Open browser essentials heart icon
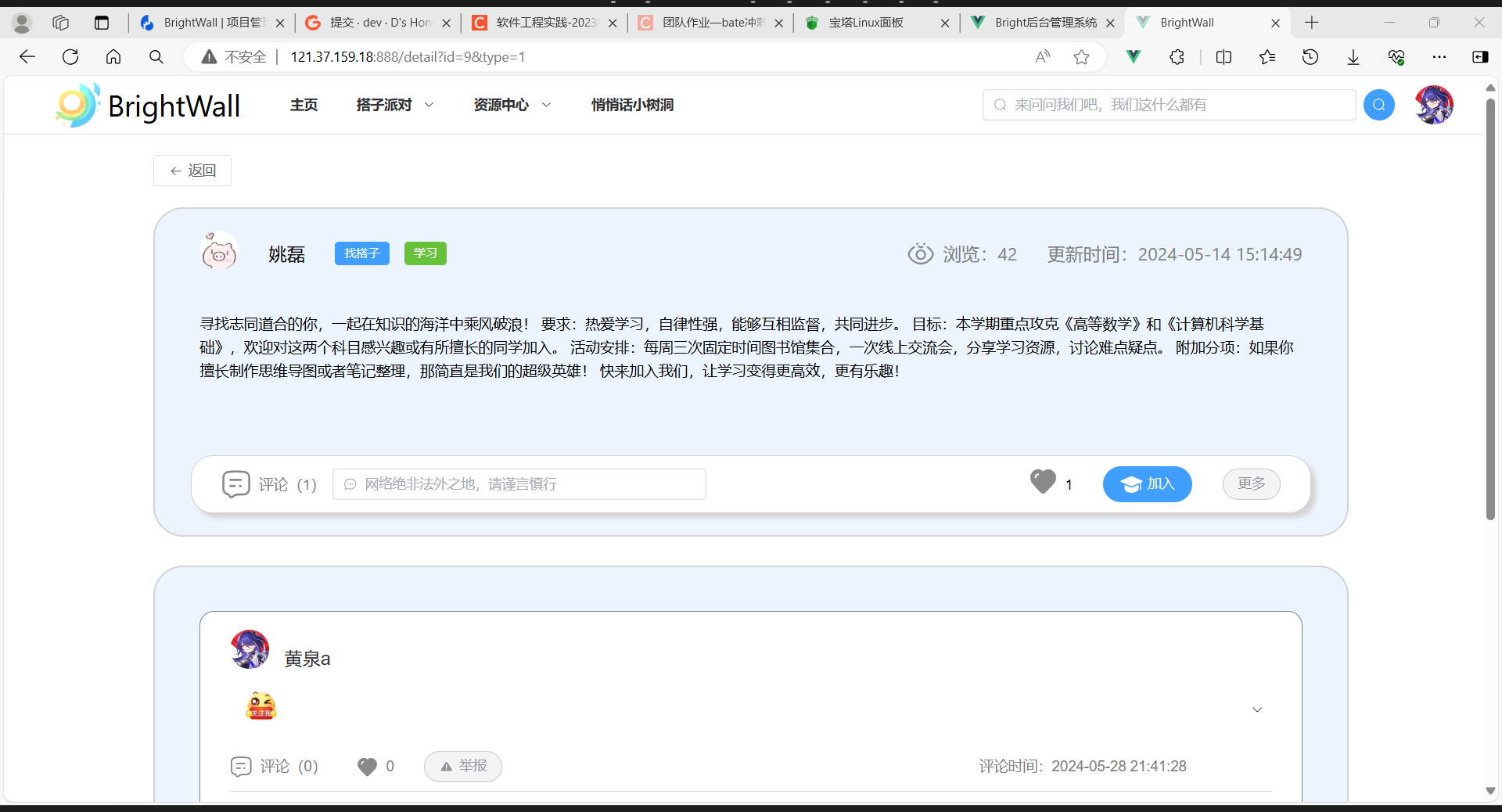The height and width of the screenshot is (812, 1502). point(1396,56)
